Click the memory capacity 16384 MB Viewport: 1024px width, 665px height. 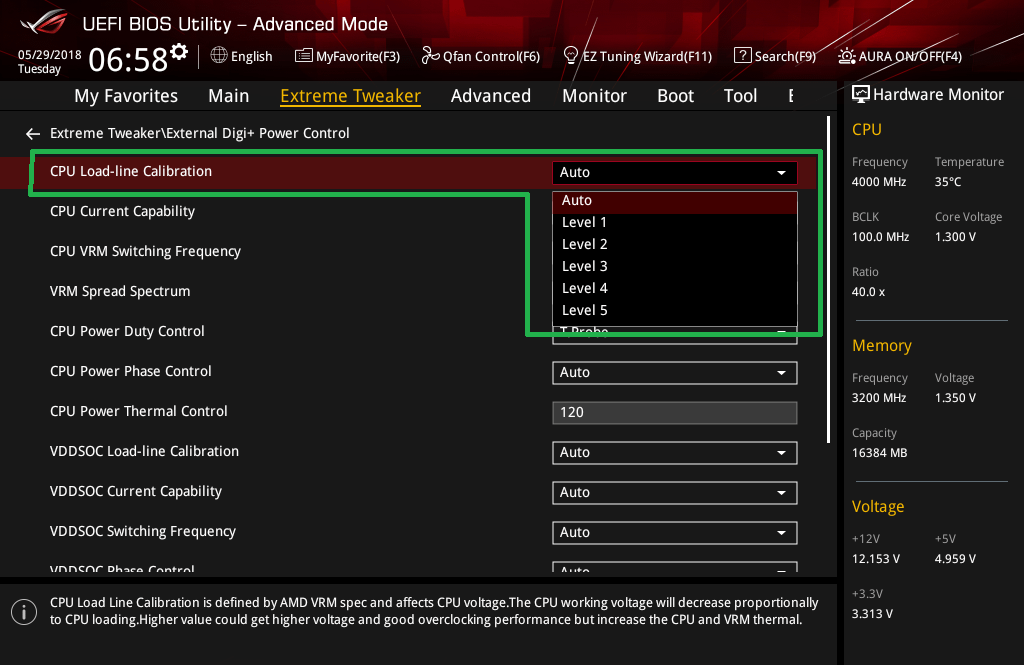tap(880, 453)
